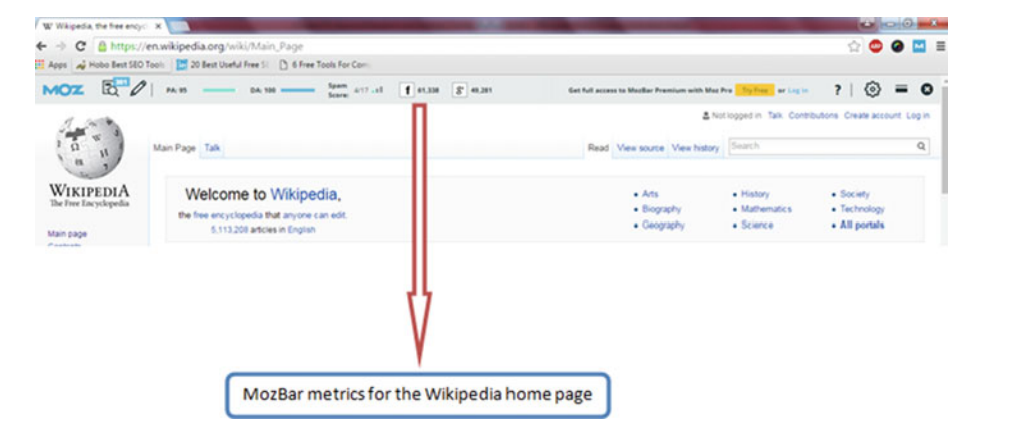Screen dimensions: 1018x442
Task: Reload the page
Action: coord(81,47)
